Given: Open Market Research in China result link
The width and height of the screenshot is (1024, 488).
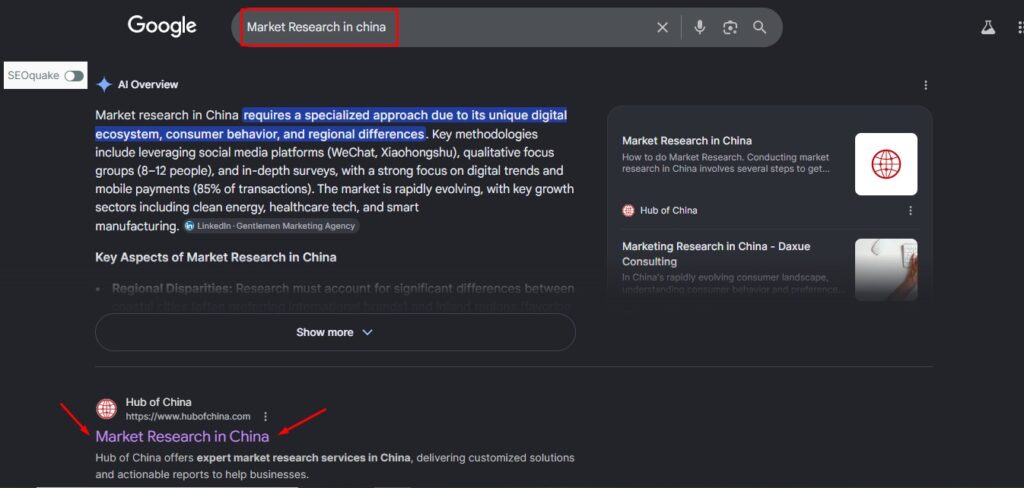Looking at the screenshot, I should click(182, 436).
